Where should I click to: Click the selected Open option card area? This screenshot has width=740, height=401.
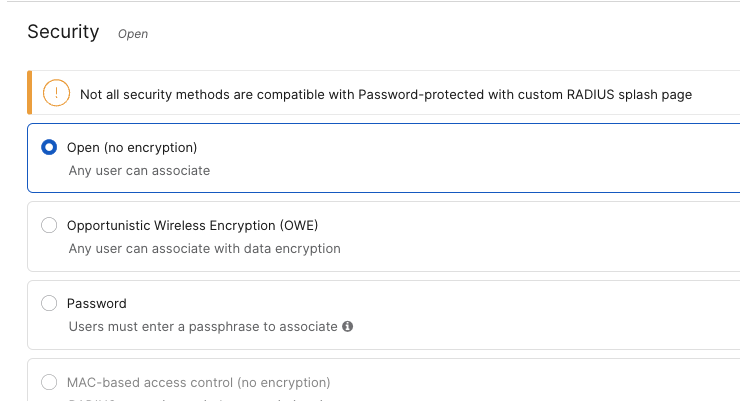tap(384, 158)
